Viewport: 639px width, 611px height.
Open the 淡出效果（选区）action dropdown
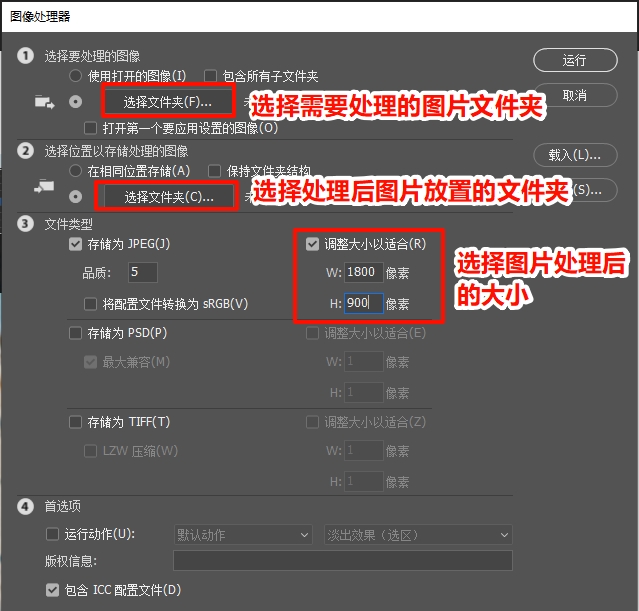coord(418,534)
